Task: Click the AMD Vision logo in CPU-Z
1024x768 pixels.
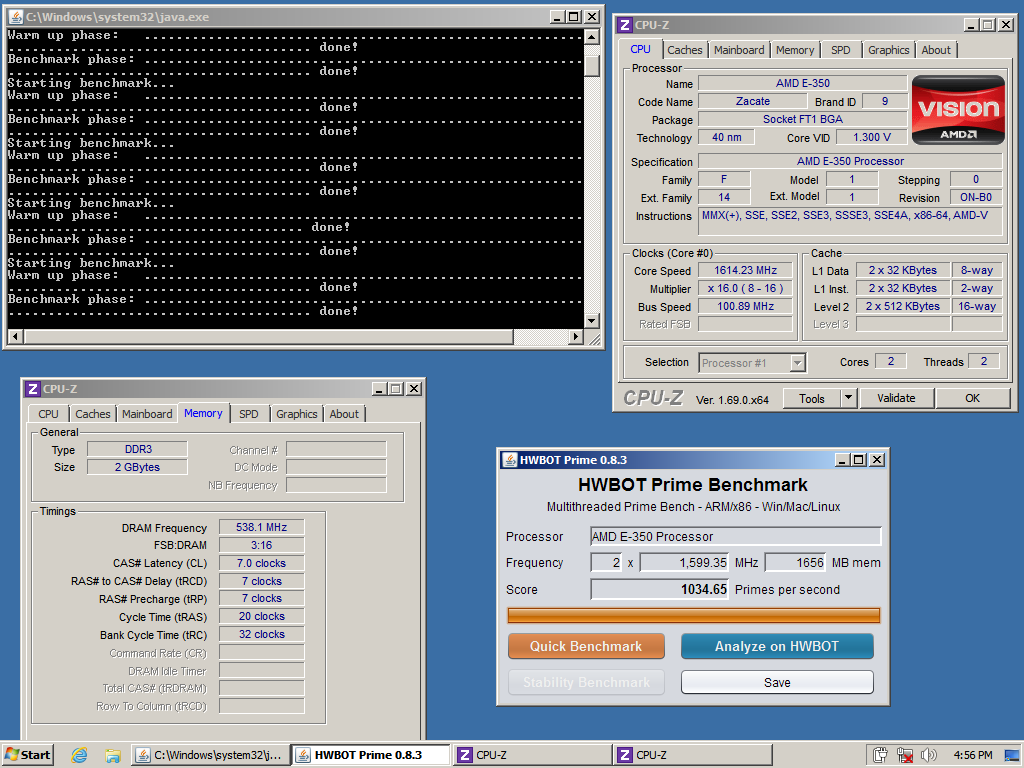Action: click(x=958, y=110)
